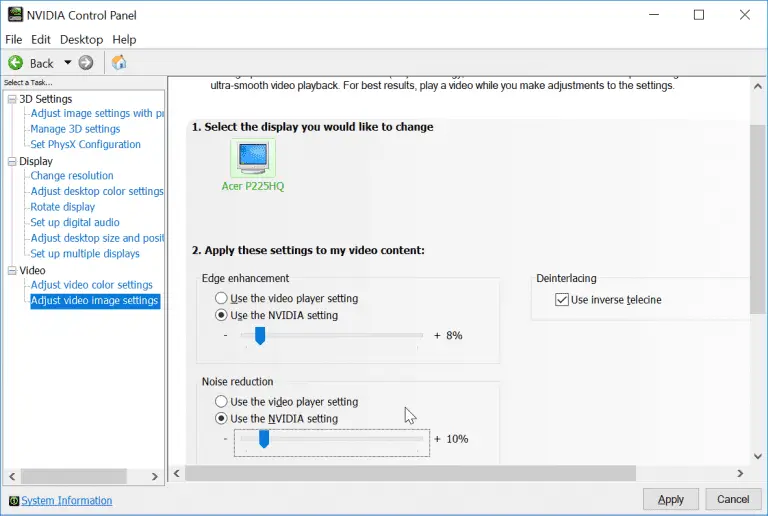
Task: Open Change resolution task
Action: 72,176
